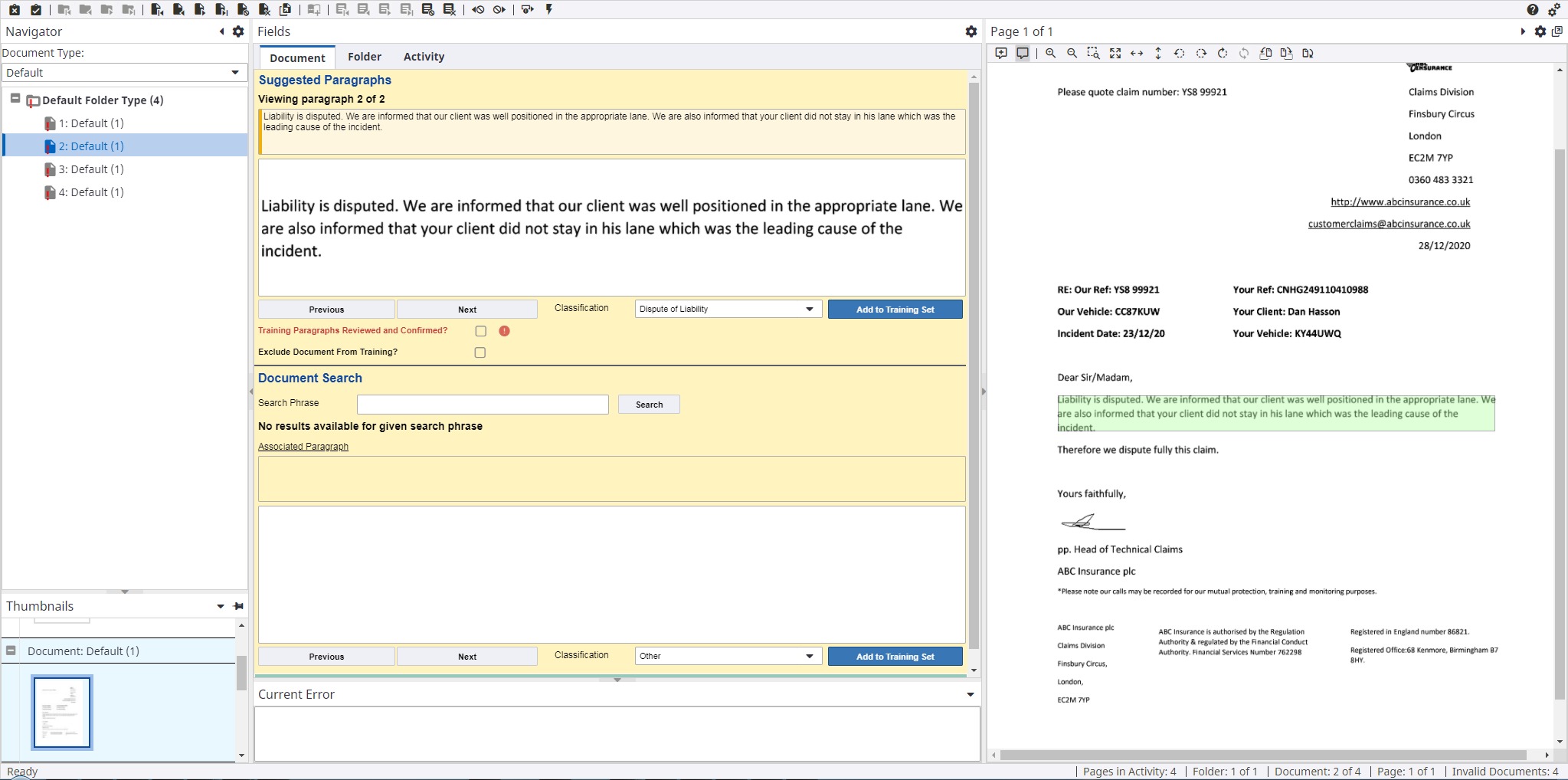
Task: Click the Search Phrase input field
Action: point(483,405)
